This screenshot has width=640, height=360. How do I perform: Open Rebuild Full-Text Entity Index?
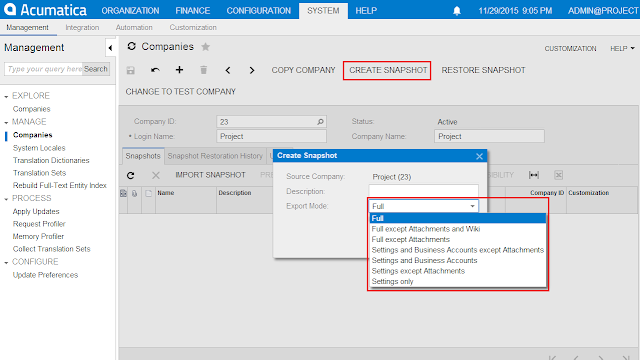(60, 185)
